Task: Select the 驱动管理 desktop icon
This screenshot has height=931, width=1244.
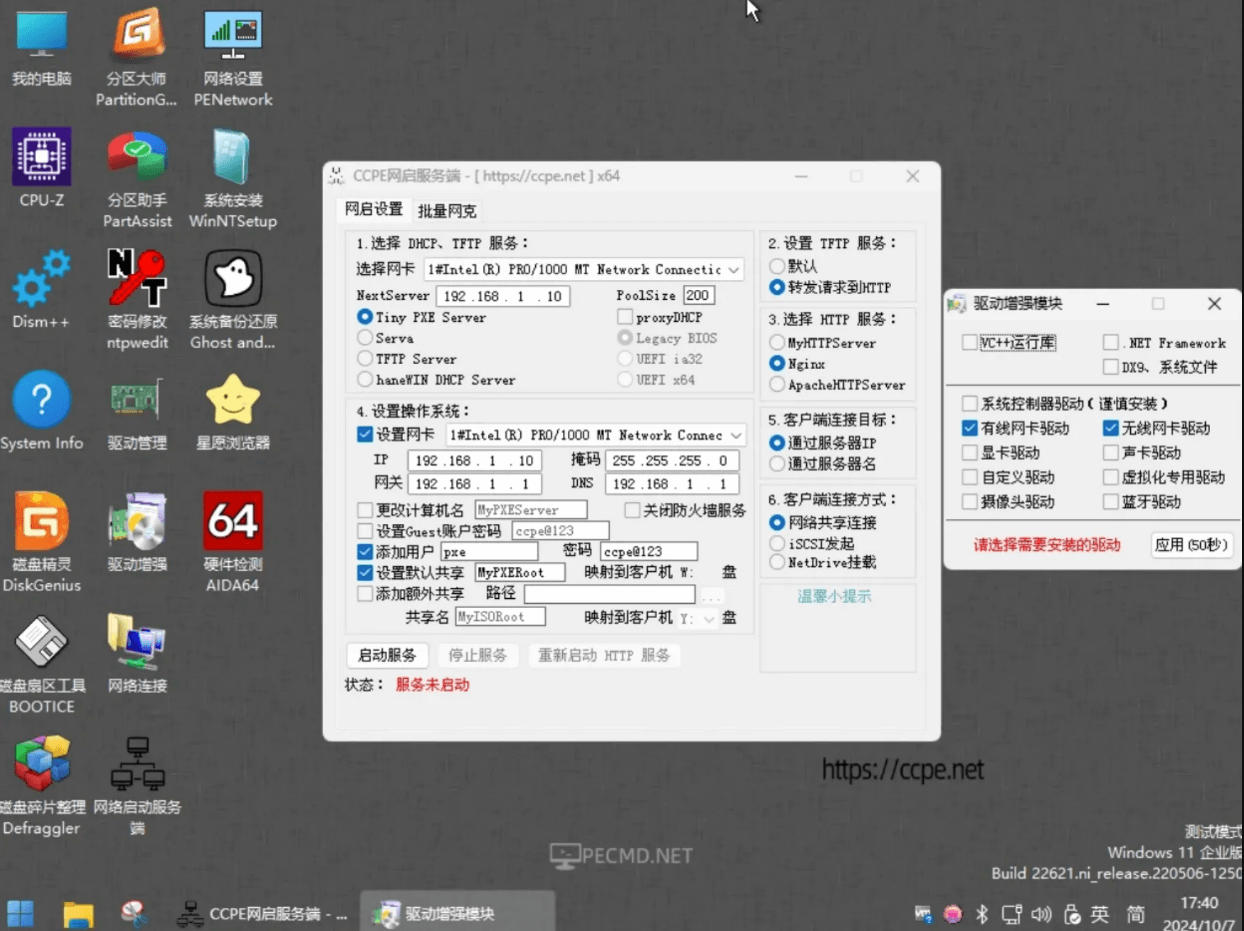Action: 137,412
